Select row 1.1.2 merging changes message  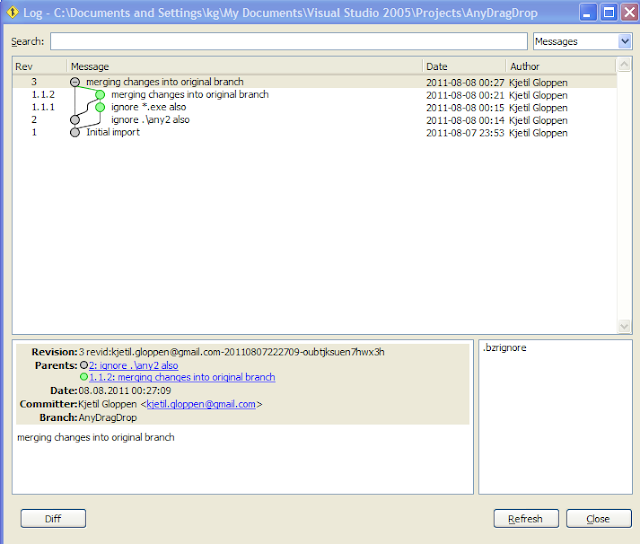click(x=190, y=95)
